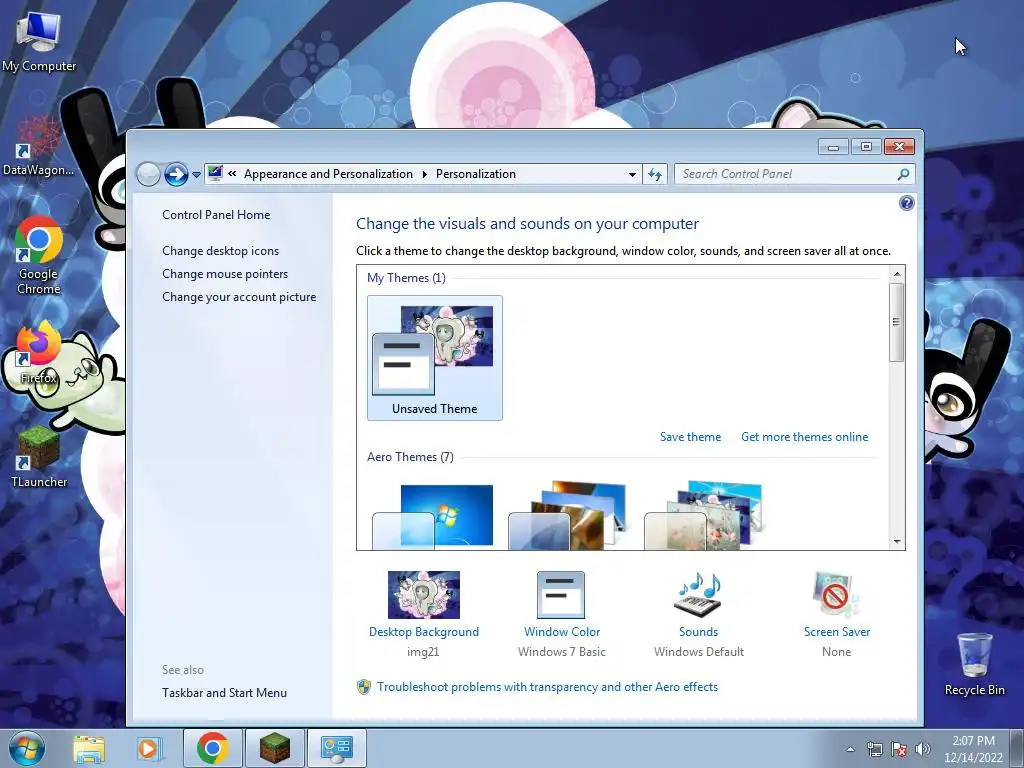The height and width of the screenshot is (768, 1024).
Task: Open recent pages dropdown arrow
Action: [x=196, y=175]
